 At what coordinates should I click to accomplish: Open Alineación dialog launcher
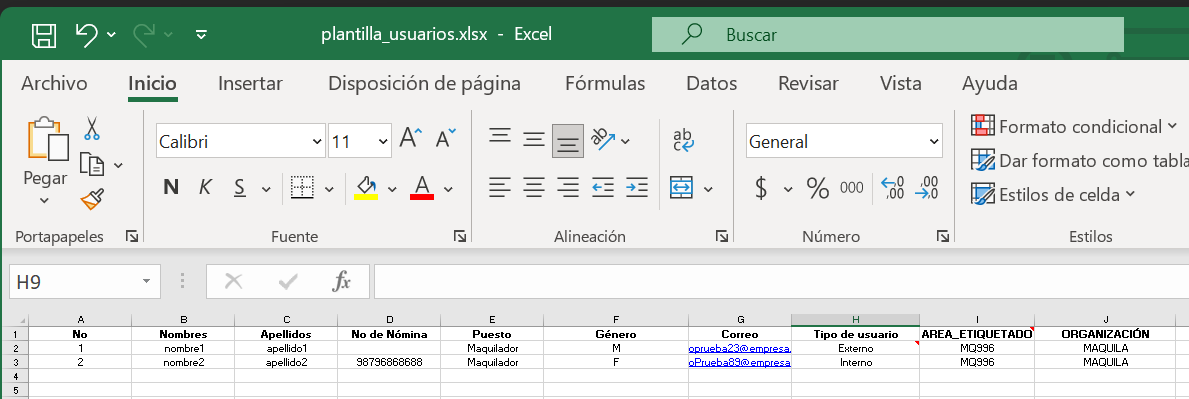click(721, 237)
